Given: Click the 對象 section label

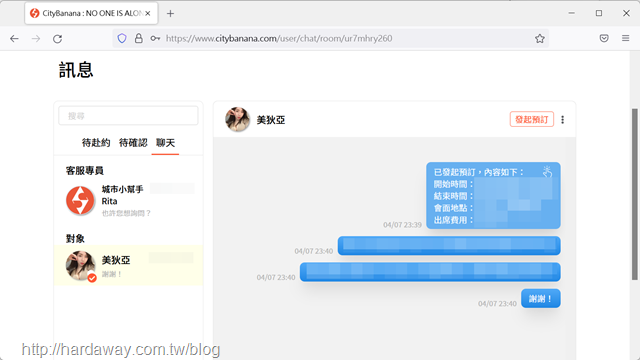Looking at the screenshot, I should click(x=75, y=238).
